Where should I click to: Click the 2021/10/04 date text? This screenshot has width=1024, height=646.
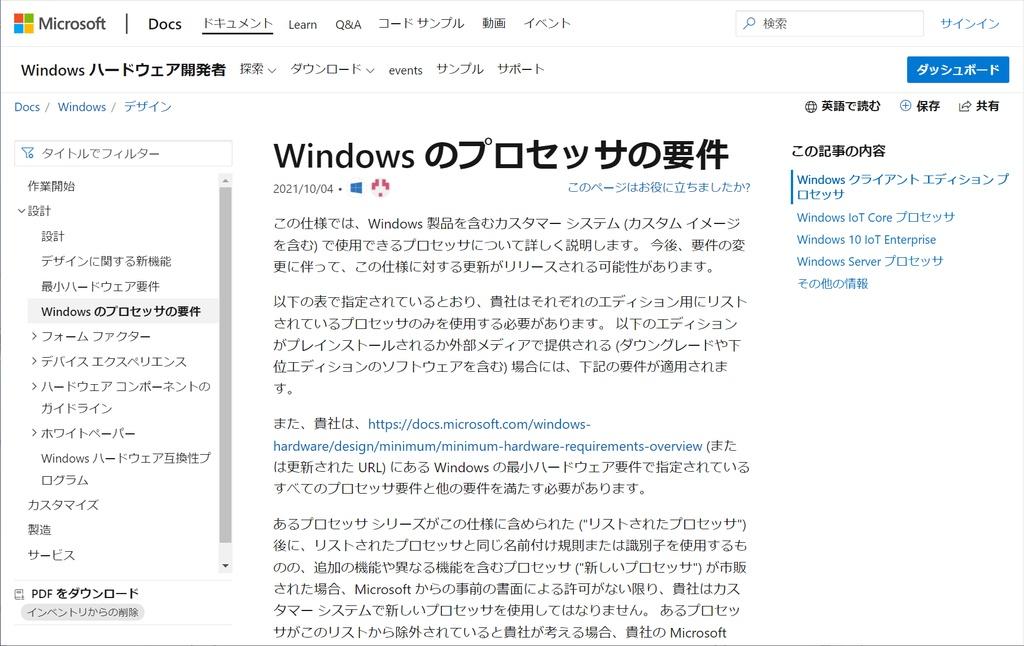pos(303,189)
